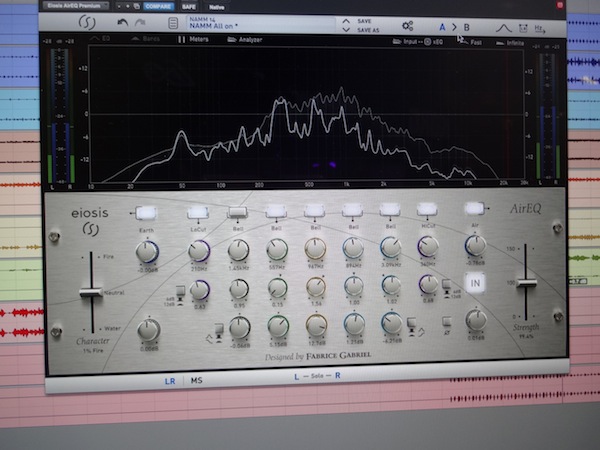Toggle the Meters display tab
This screenshot has height=450, width=600.
(x=193, y=39)
